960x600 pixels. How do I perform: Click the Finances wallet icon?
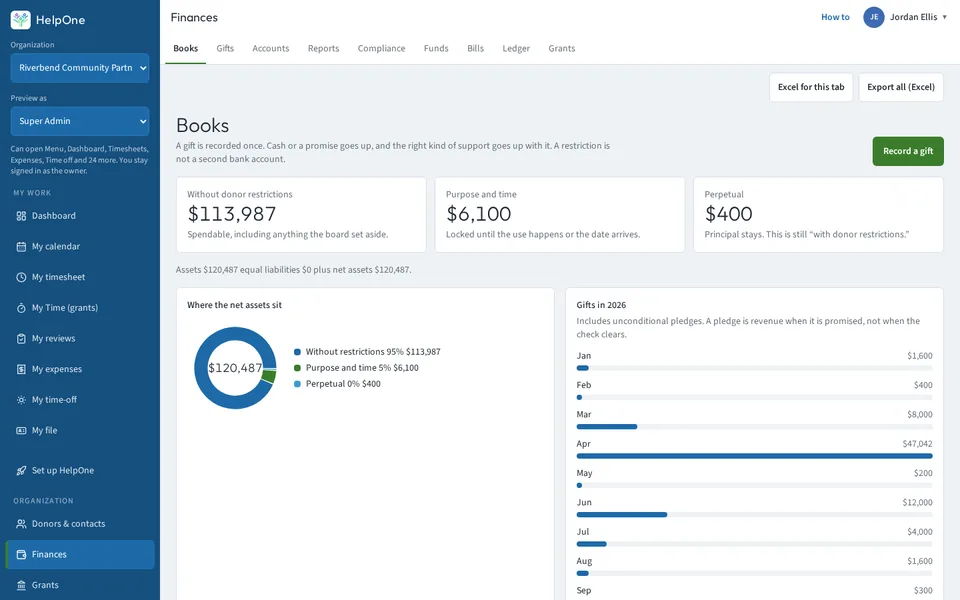coord(21,555)
